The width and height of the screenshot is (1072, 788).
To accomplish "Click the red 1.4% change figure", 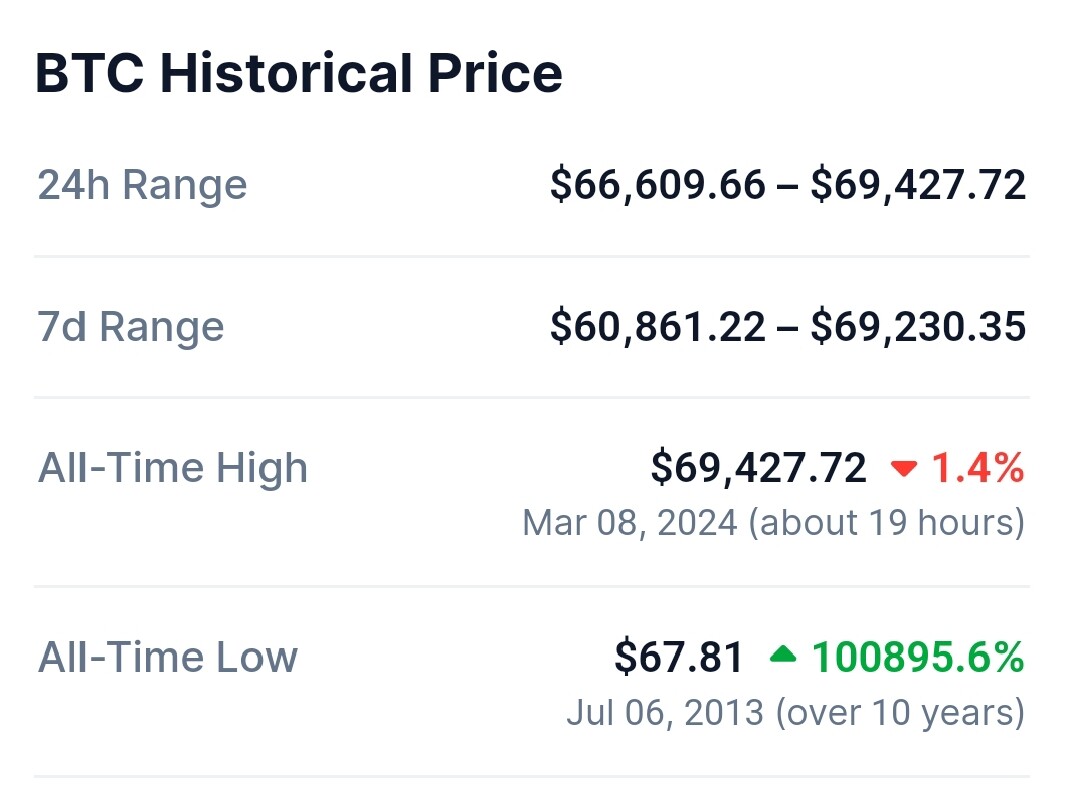I will click(x=978, y=468).
